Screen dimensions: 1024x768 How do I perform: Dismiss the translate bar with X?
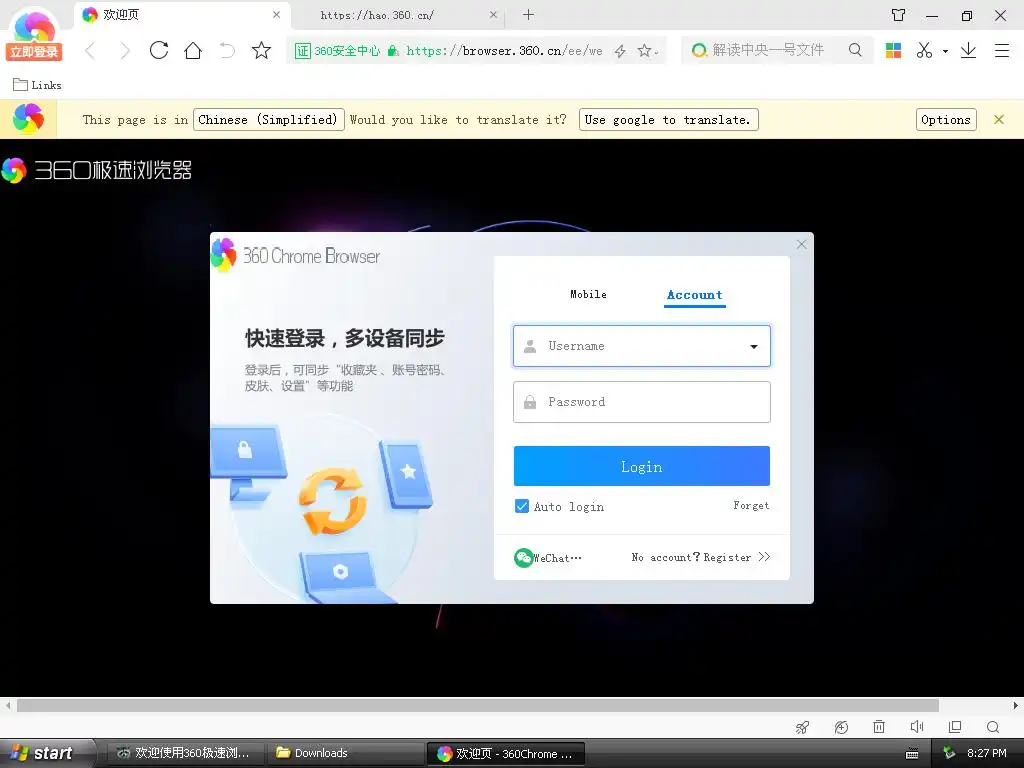click(x=999, y=120)
